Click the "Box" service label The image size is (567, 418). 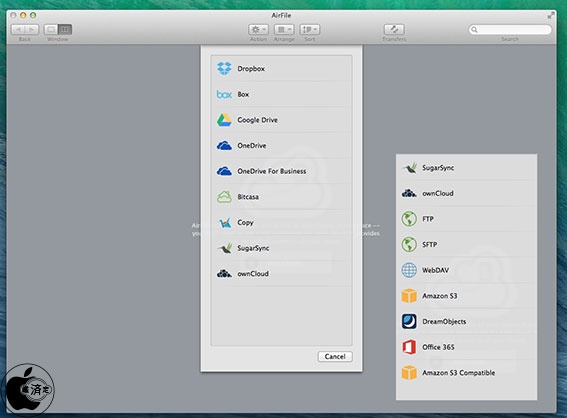tap(243, 94)
